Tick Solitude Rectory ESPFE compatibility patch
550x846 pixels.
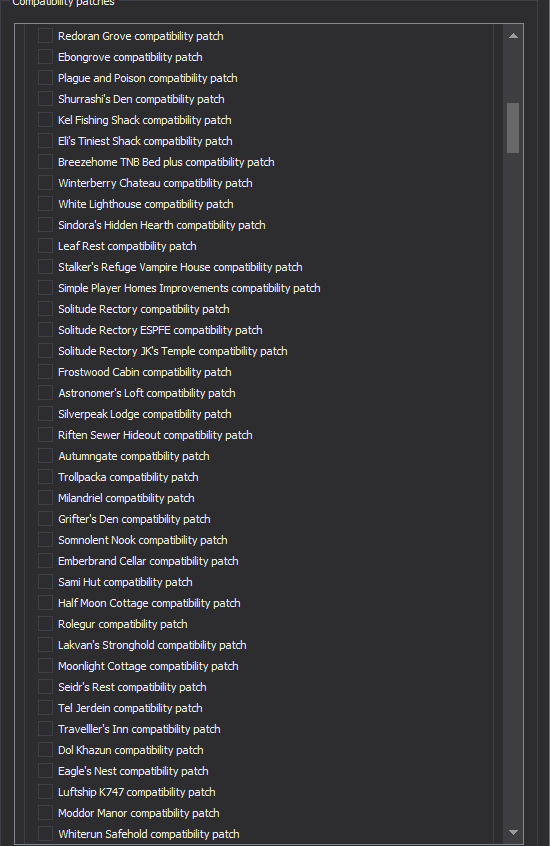tap(45, 330)
